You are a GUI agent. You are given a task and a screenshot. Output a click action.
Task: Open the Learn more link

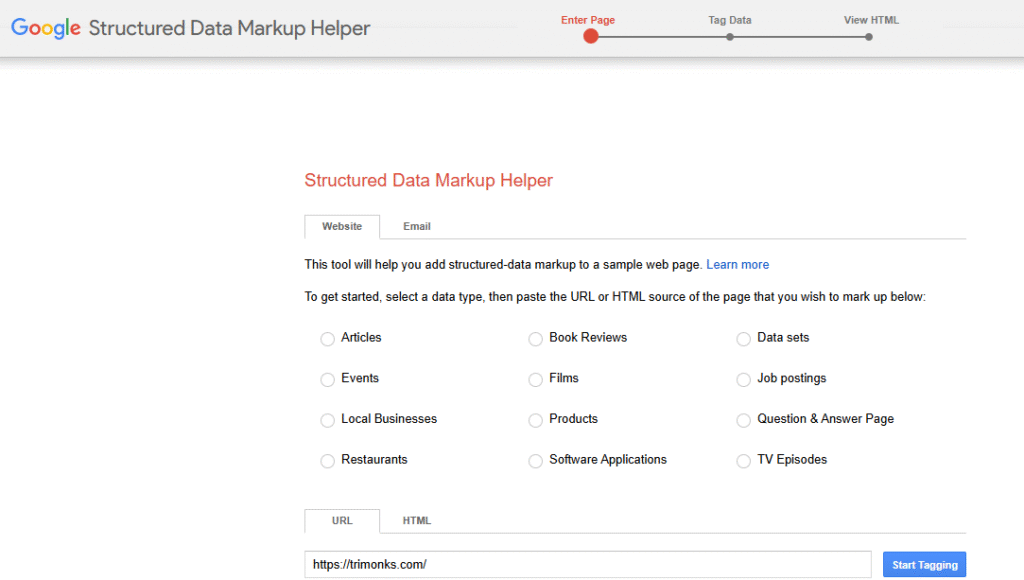pyautogui.click(x=737, y=265)
